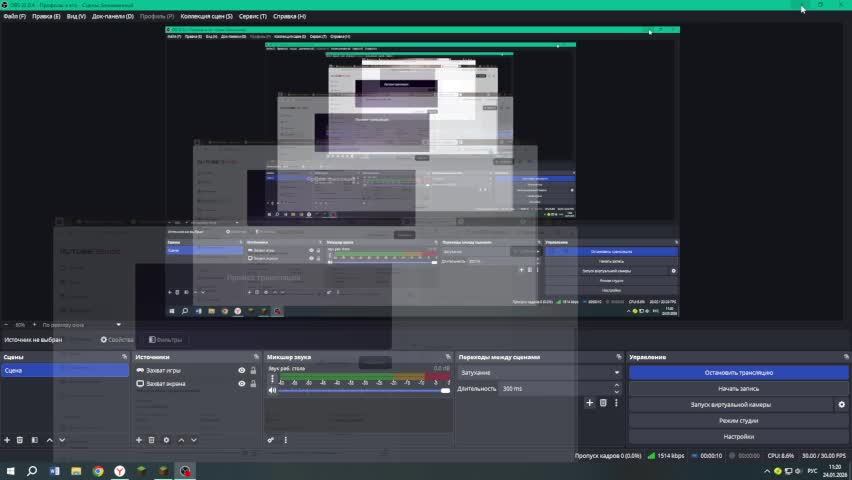This screenshot has width=852, height=480.
Task: Open advanced audio properties gears icon
Action: tap(271, 440)
